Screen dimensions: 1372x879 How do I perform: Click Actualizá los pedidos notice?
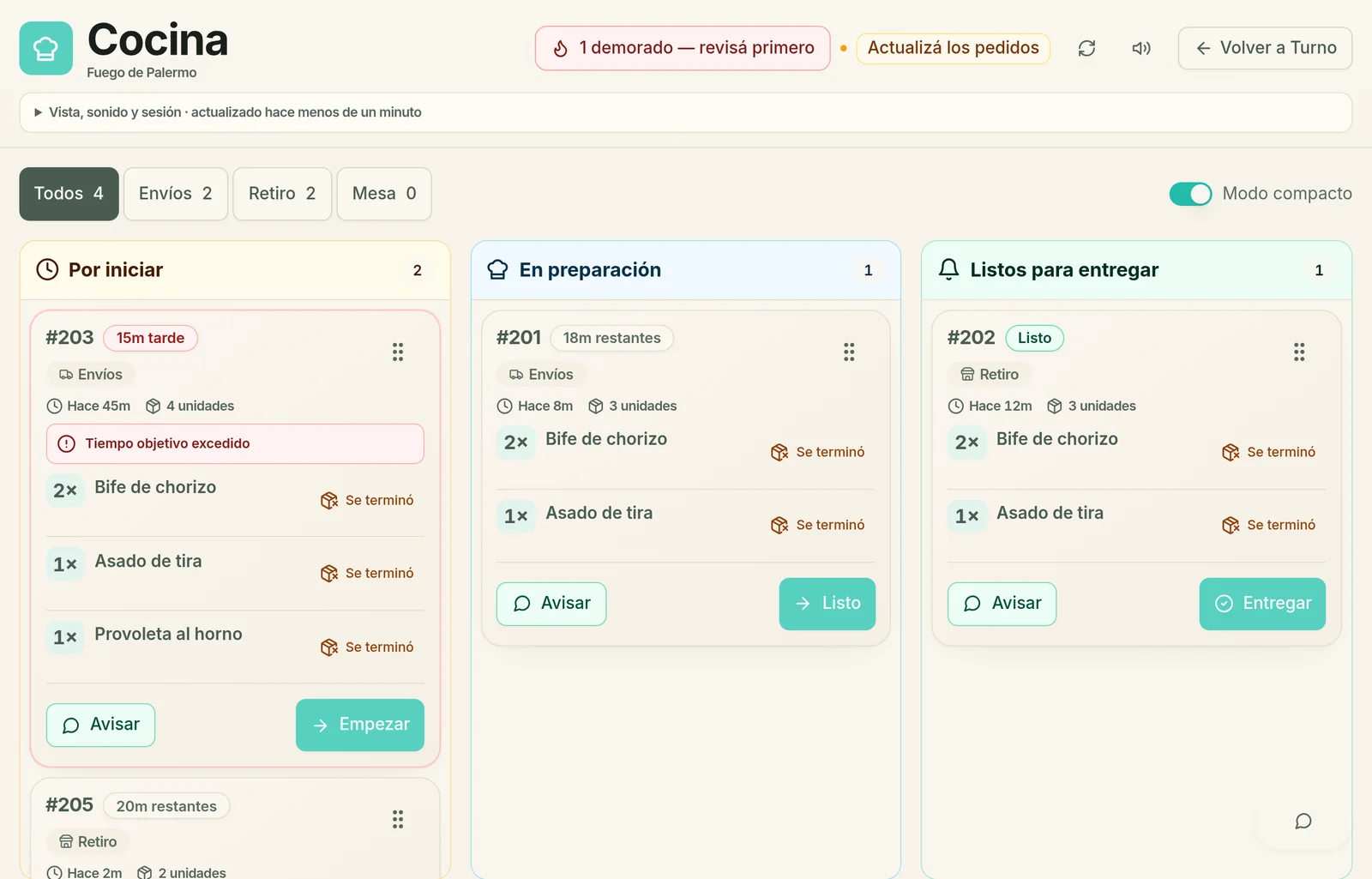point(953,48)
